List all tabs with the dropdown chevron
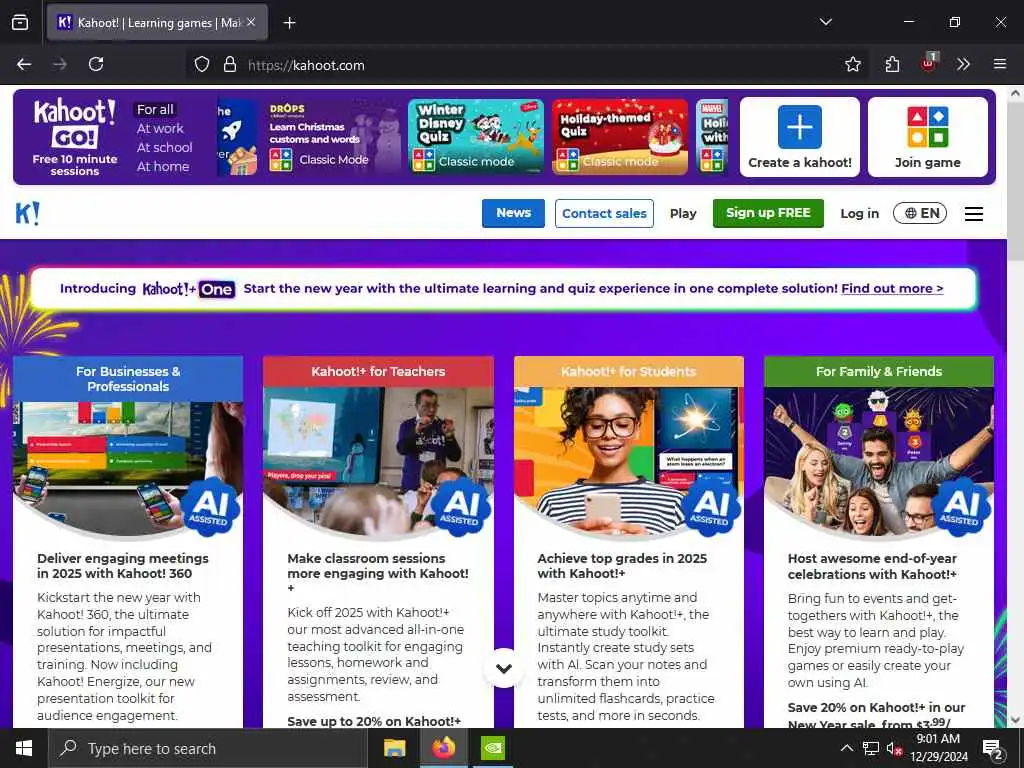Viewport: 1024px width, 768px height. pos(825,22)
